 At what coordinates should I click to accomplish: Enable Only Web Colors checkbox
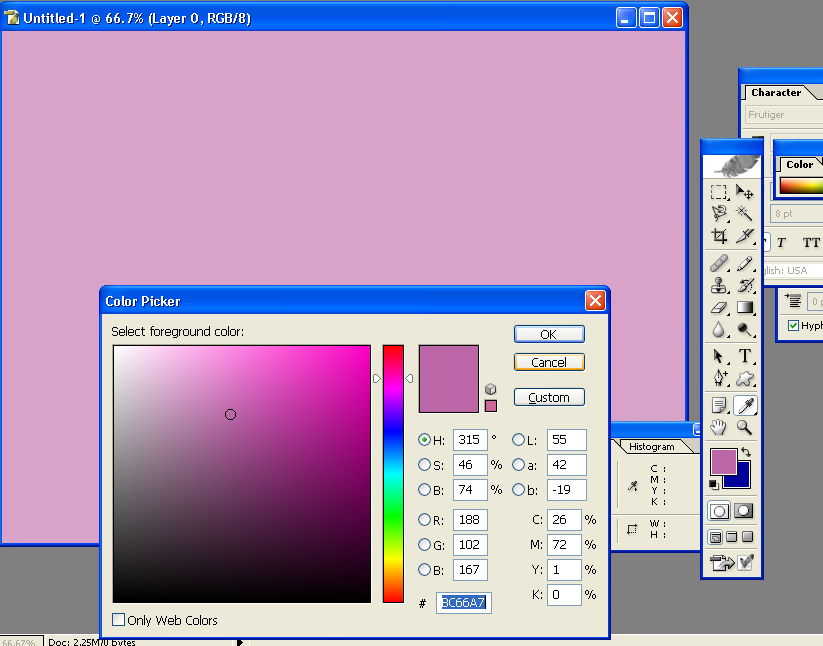[x=120, y=620]
